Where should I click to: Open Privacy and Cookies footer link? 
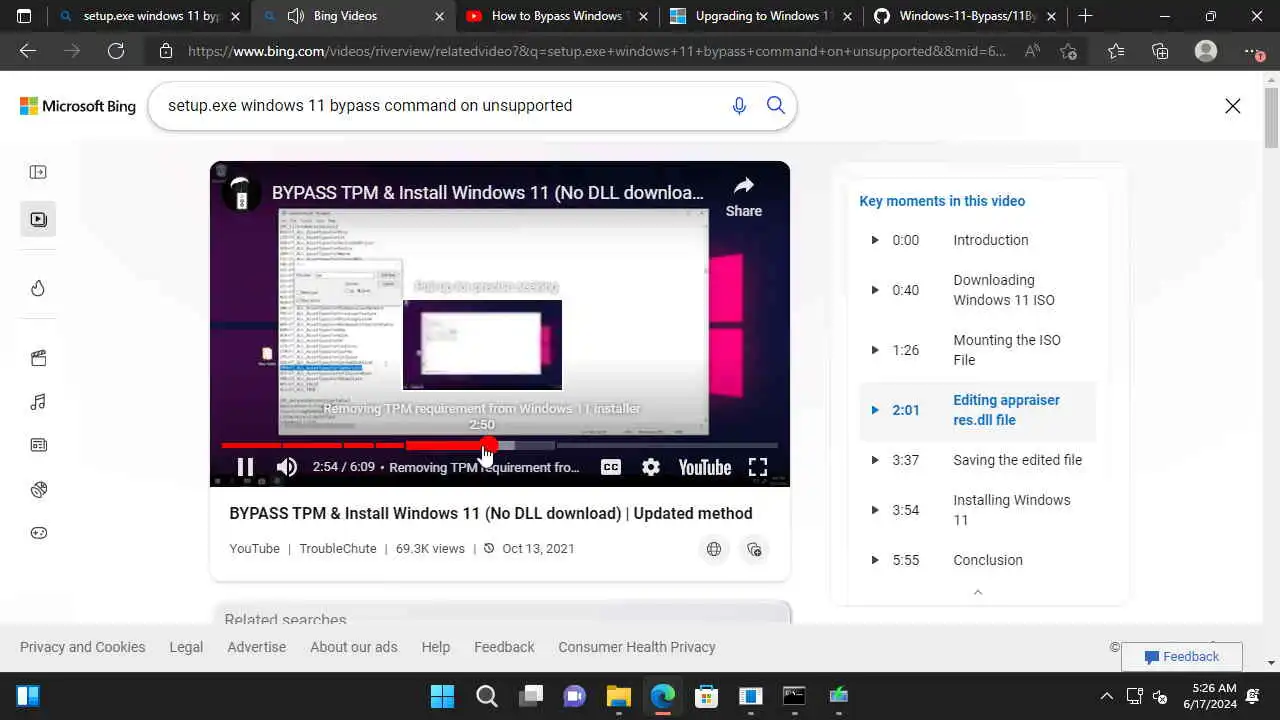[83, 647]
